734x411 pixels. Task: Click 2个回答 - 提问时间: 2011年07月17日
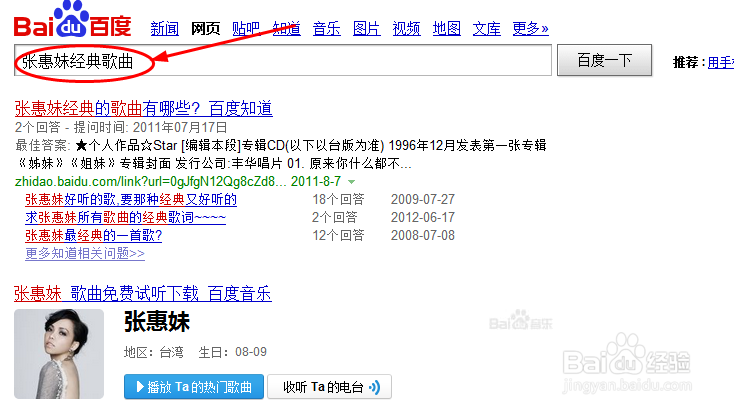pyautogui.click(x=121, y=127)
